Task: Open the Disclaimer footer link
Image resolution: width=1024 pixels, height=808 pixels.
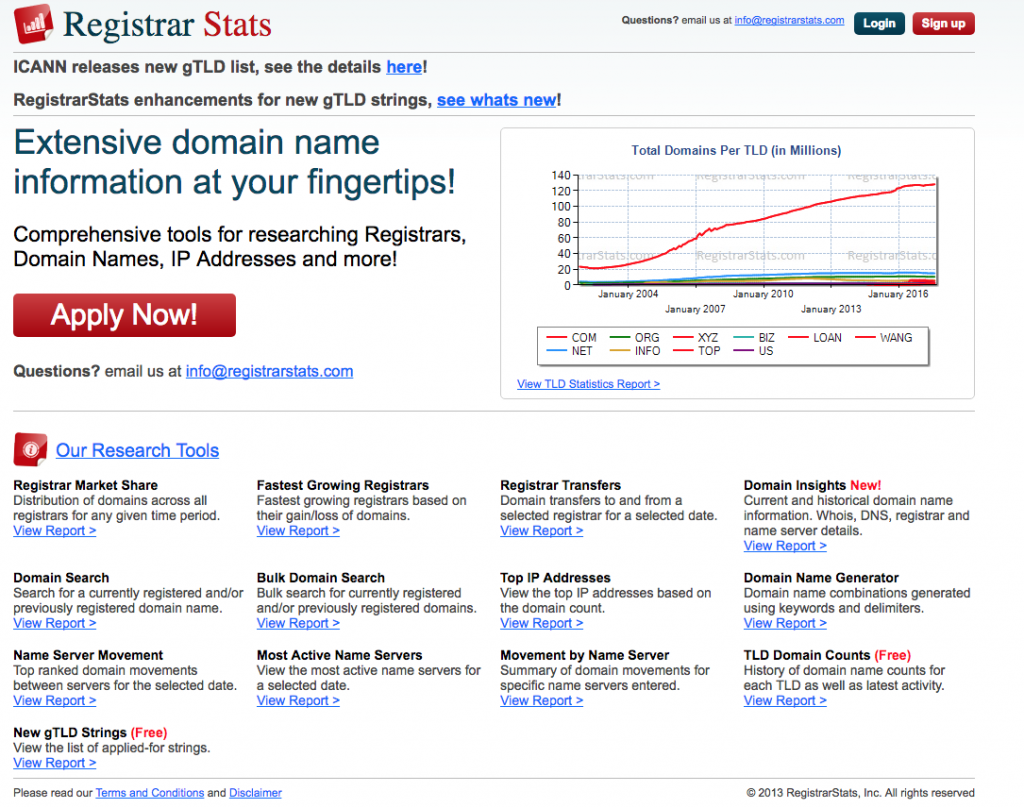Action: click(x=255, y=793)
